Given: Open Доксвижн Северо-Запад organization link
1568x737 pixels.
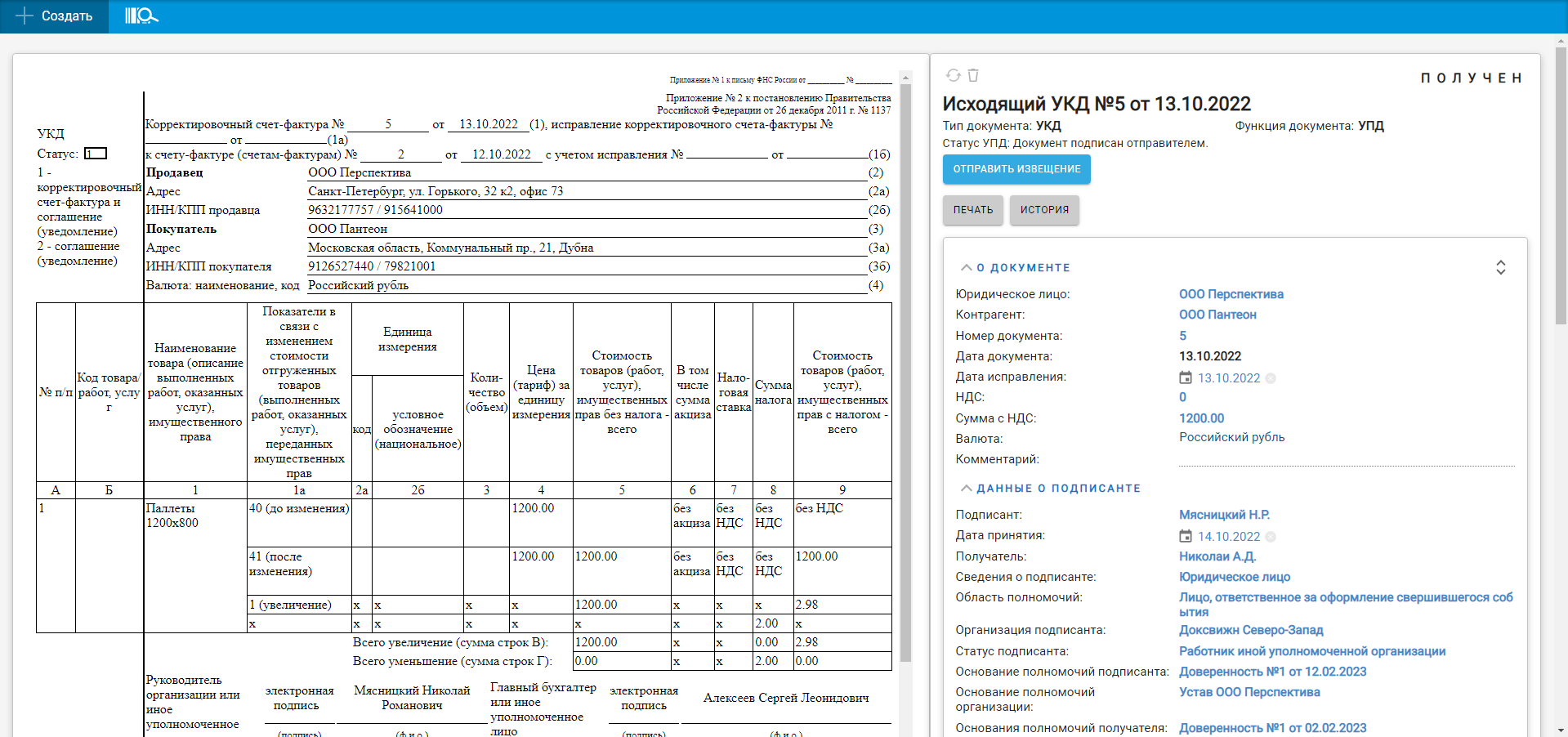Looking at the screenshot, I should point(1251,630).
